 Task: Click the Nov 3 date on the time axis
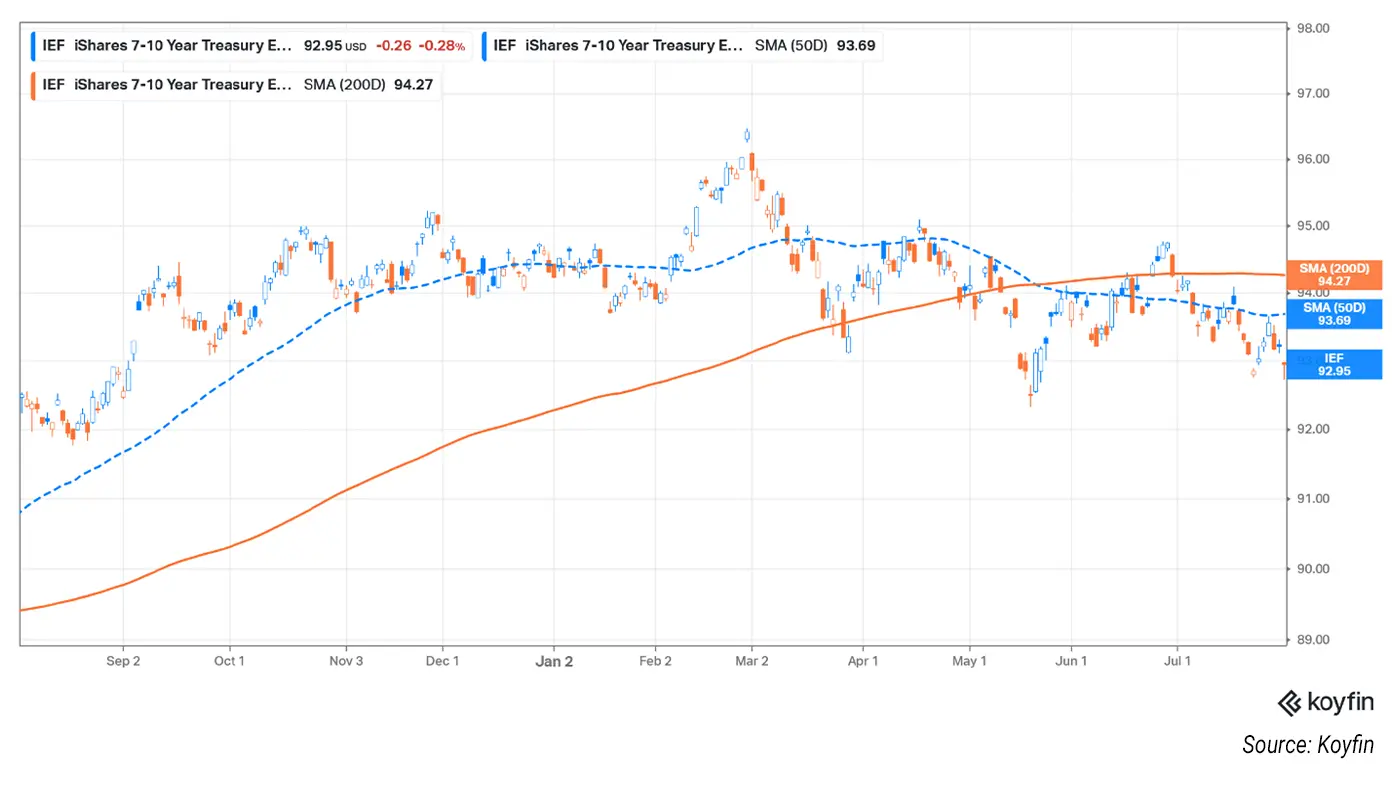click(345, 661)
